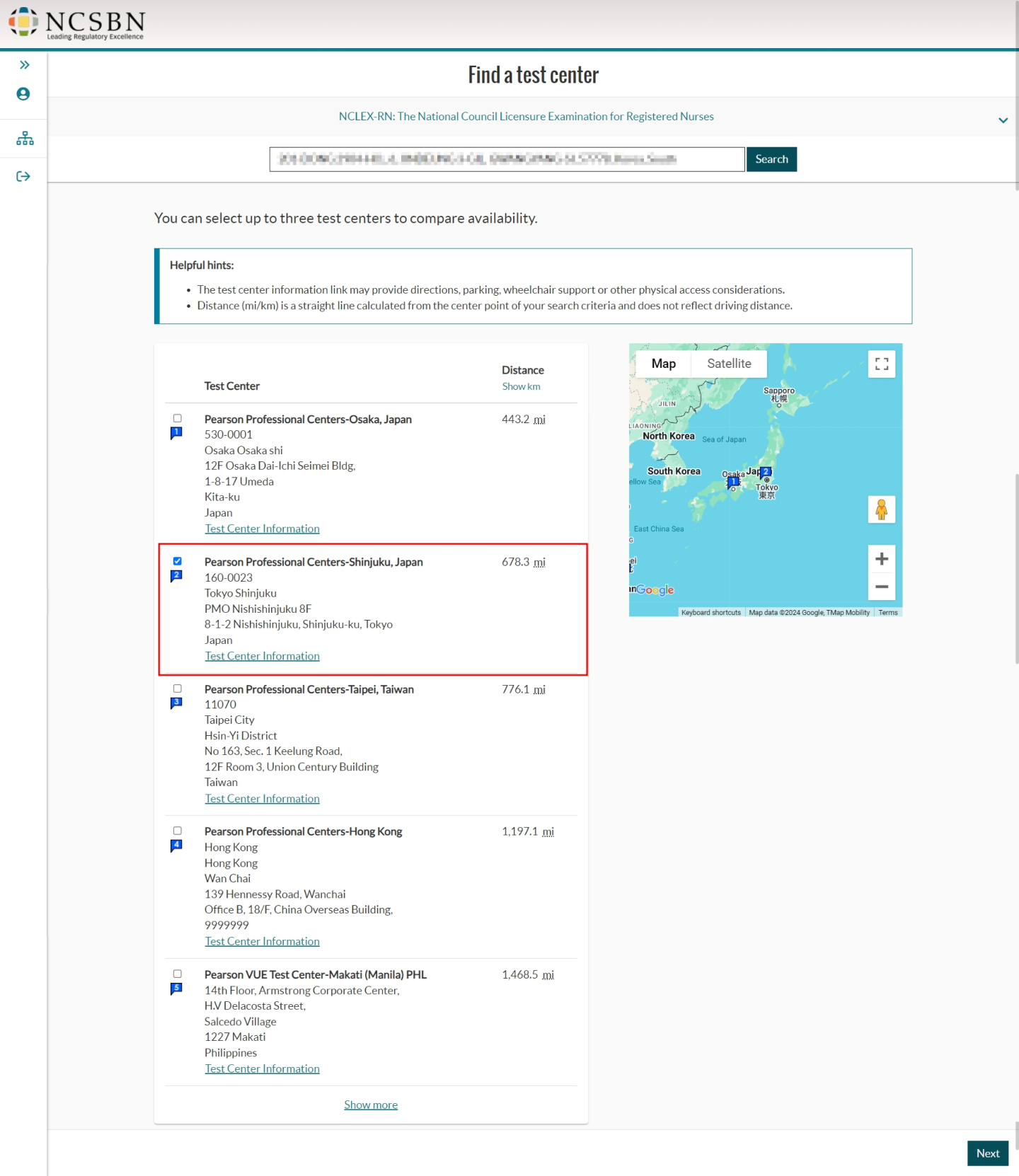Open the map Terms link
The width and height of the screenshot is (1019, 1176).
click(888, 613)
